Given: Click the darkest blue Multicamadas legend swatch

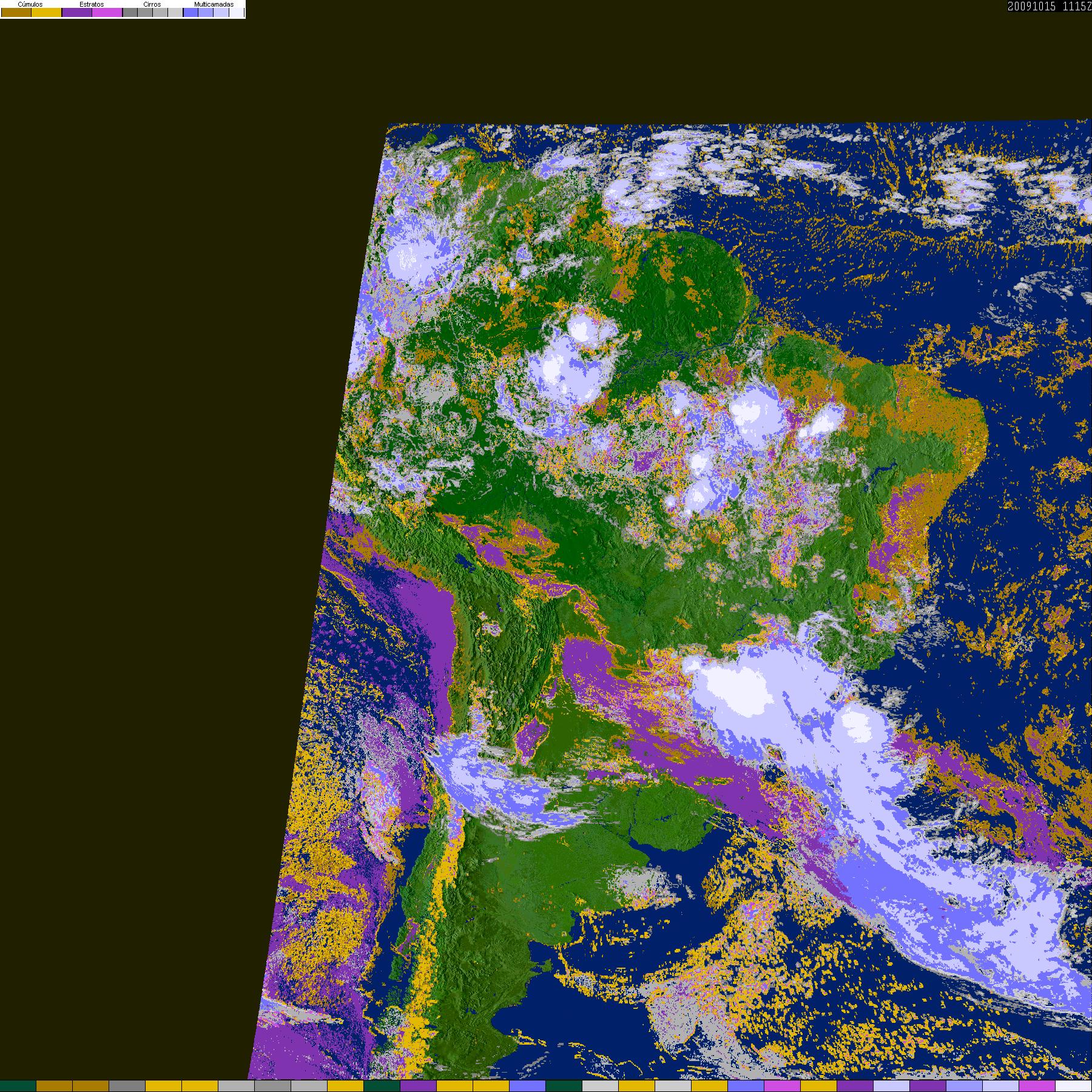Looking at the screenshot, I should [190, 12].
